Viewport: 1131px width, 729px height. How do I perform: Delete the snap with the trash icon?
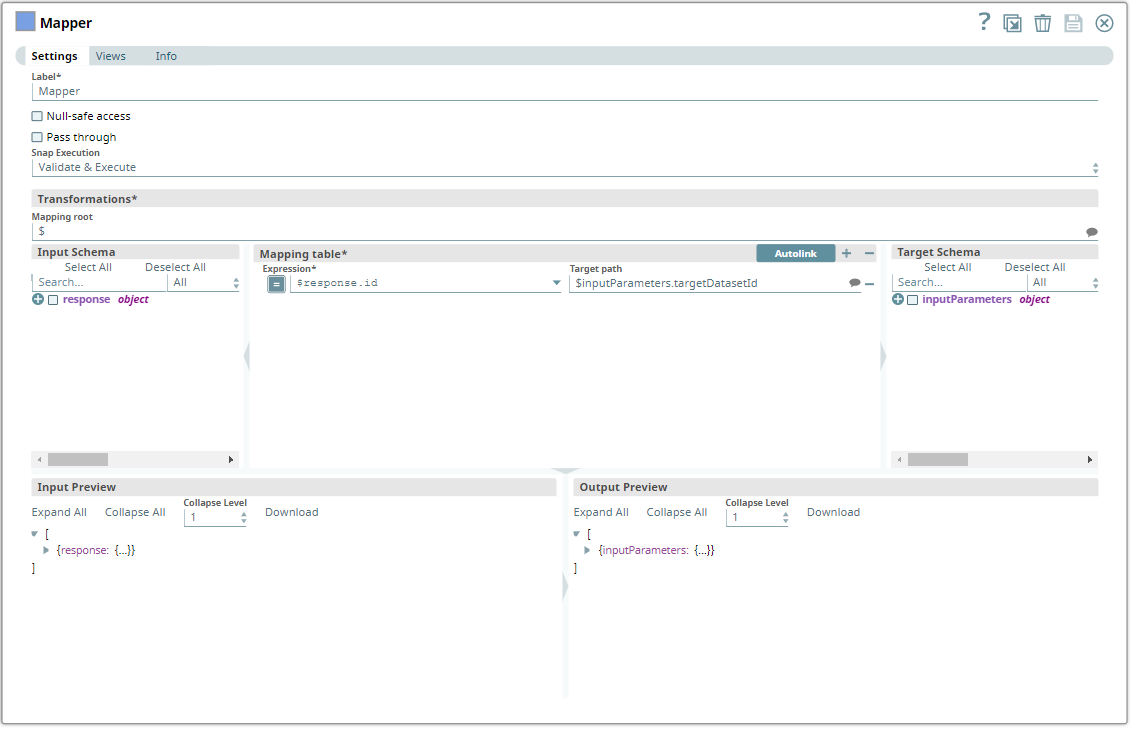click(x=1043, y=23)
